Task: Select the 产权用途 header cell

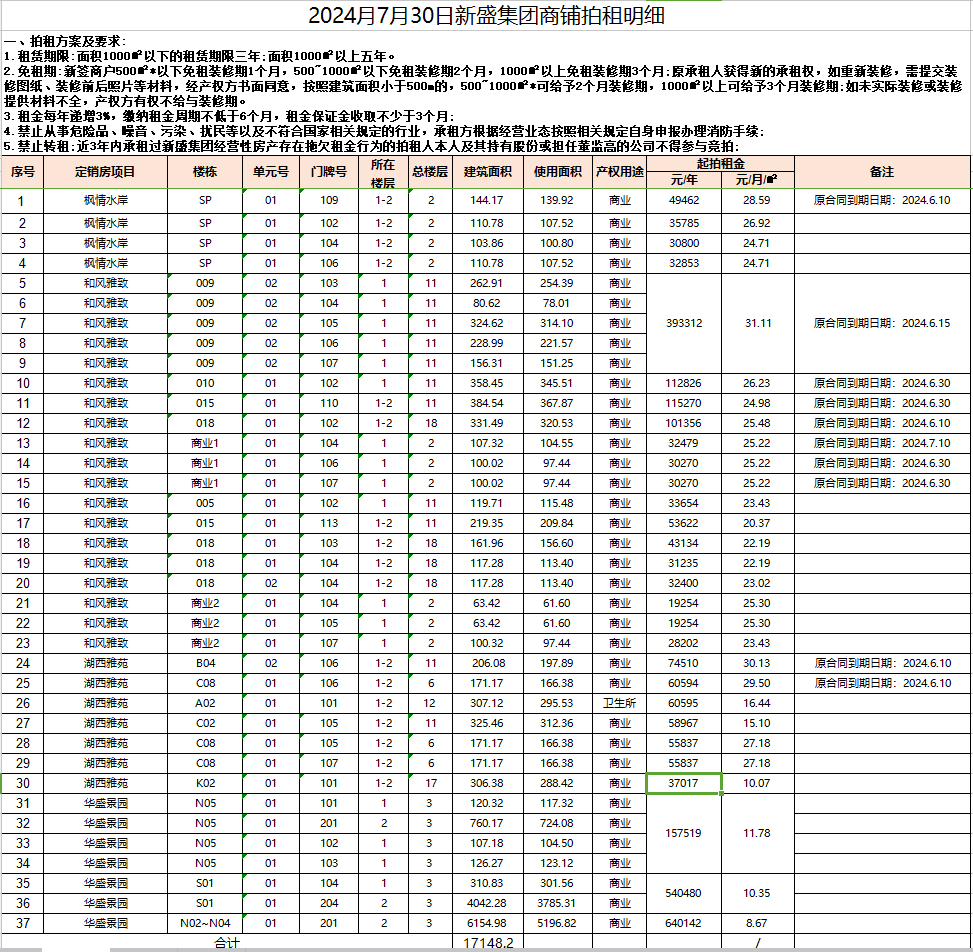Action: (x=619, y=172)
